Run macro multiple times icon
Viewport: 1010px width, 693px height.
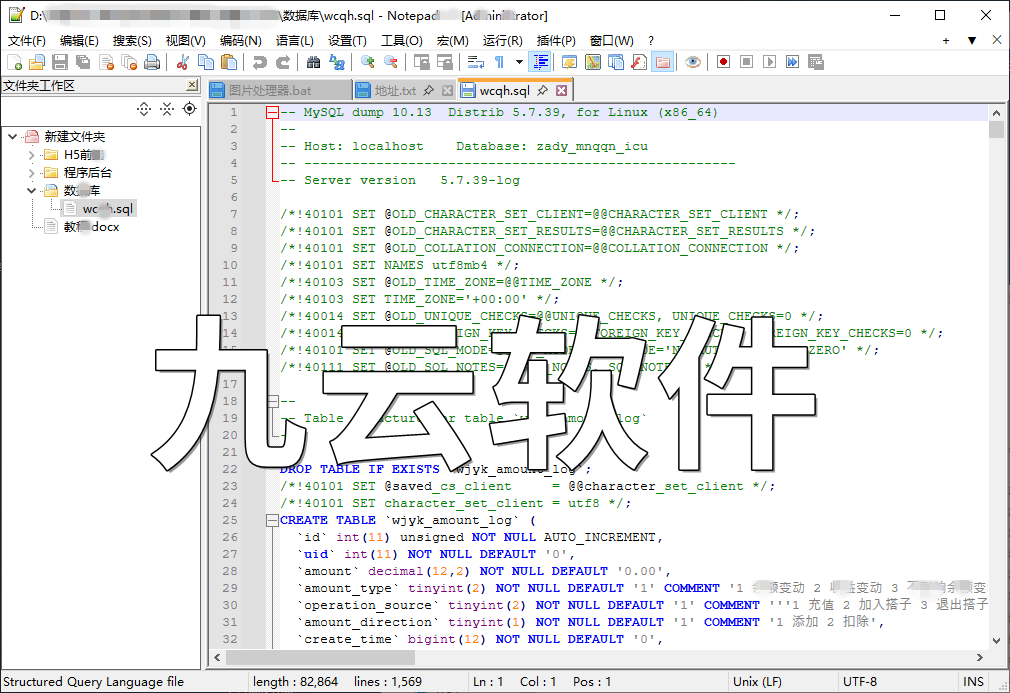pos(792,62)
